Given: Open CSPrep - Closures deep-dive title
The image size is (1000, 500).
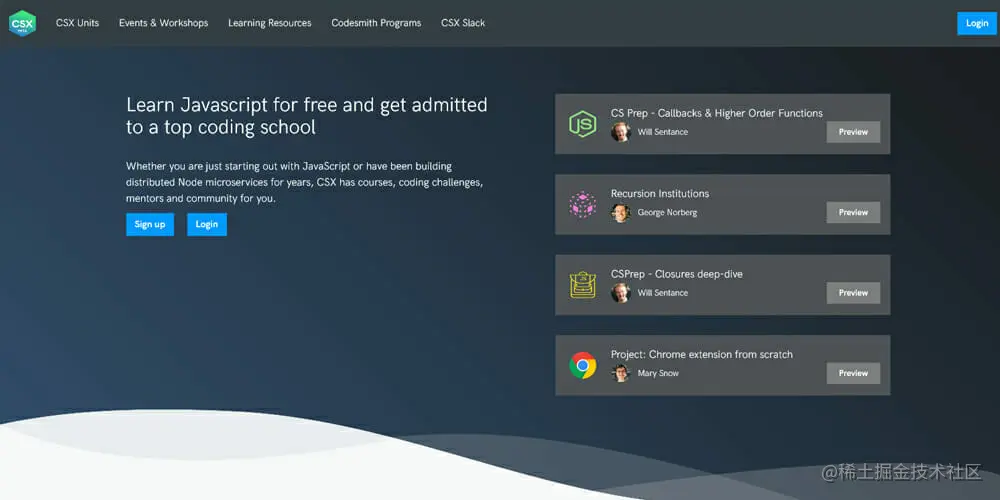Looking at the screenshot, I should coord(677,274).
